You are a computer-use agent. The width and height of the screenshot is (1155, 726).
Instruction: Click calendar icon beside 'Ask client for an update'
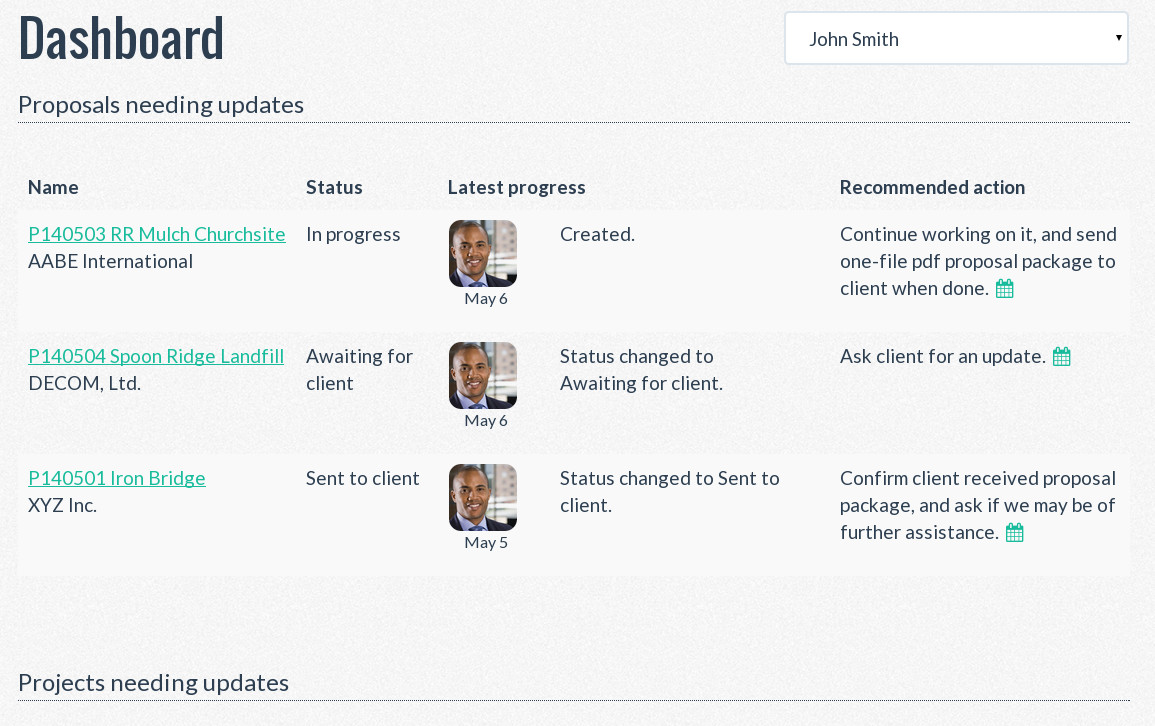pyautogui.click(x=1062, y=356)
